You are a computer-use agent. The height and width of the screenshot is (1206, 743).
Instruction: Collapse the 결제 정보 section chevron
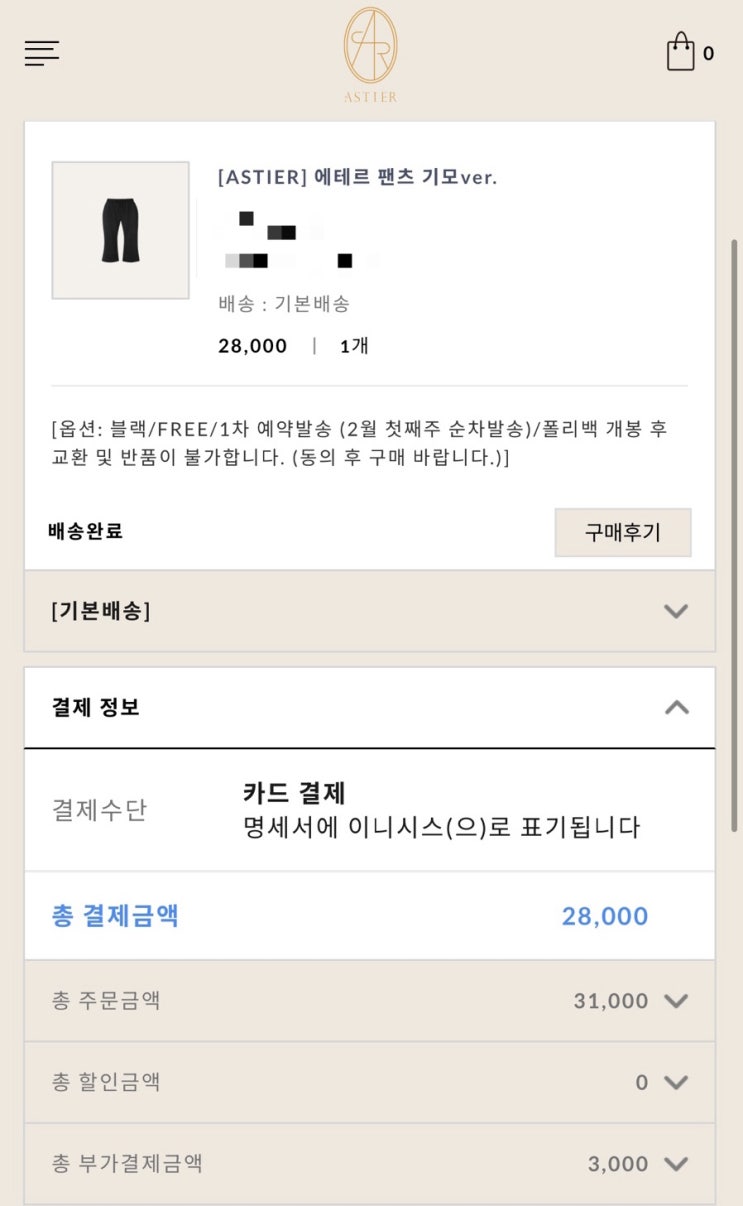tap(677, 707)
